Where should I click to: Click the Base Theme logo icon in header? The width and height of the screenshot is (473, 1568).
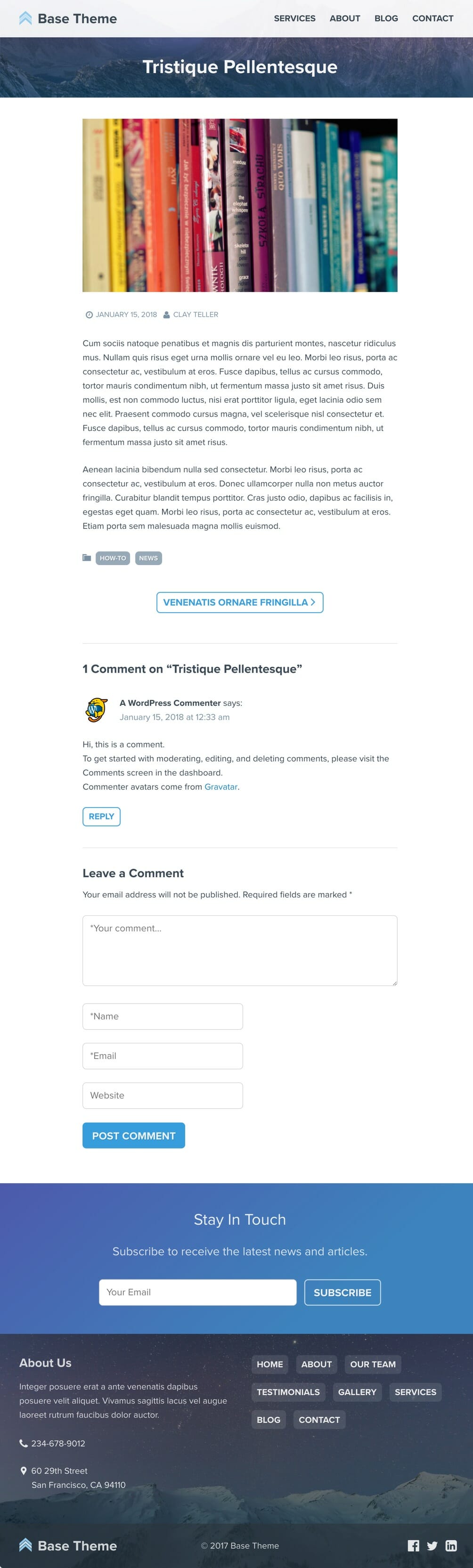tap(25, 18)
